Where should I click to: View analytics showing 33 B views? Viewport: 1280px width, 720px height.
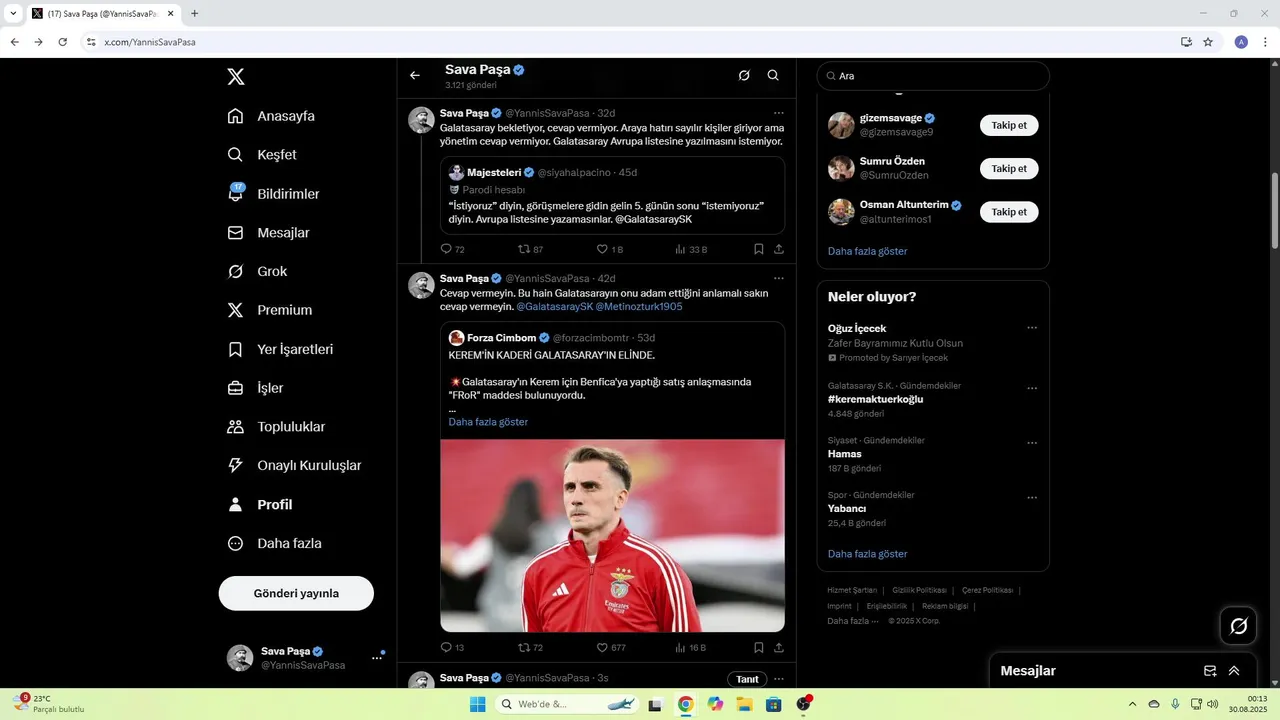tap(690, 249)
